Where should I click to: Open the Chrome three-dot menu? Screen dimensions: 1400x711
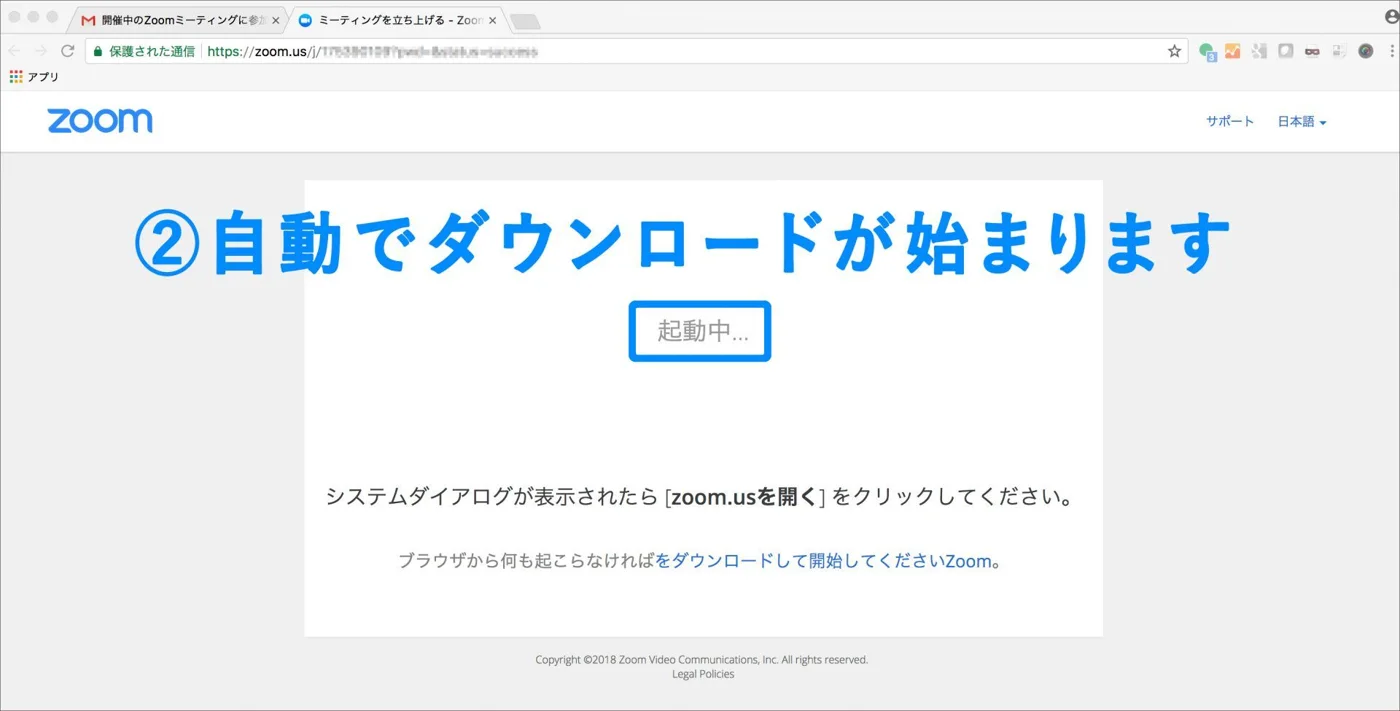click(1392, 51)
